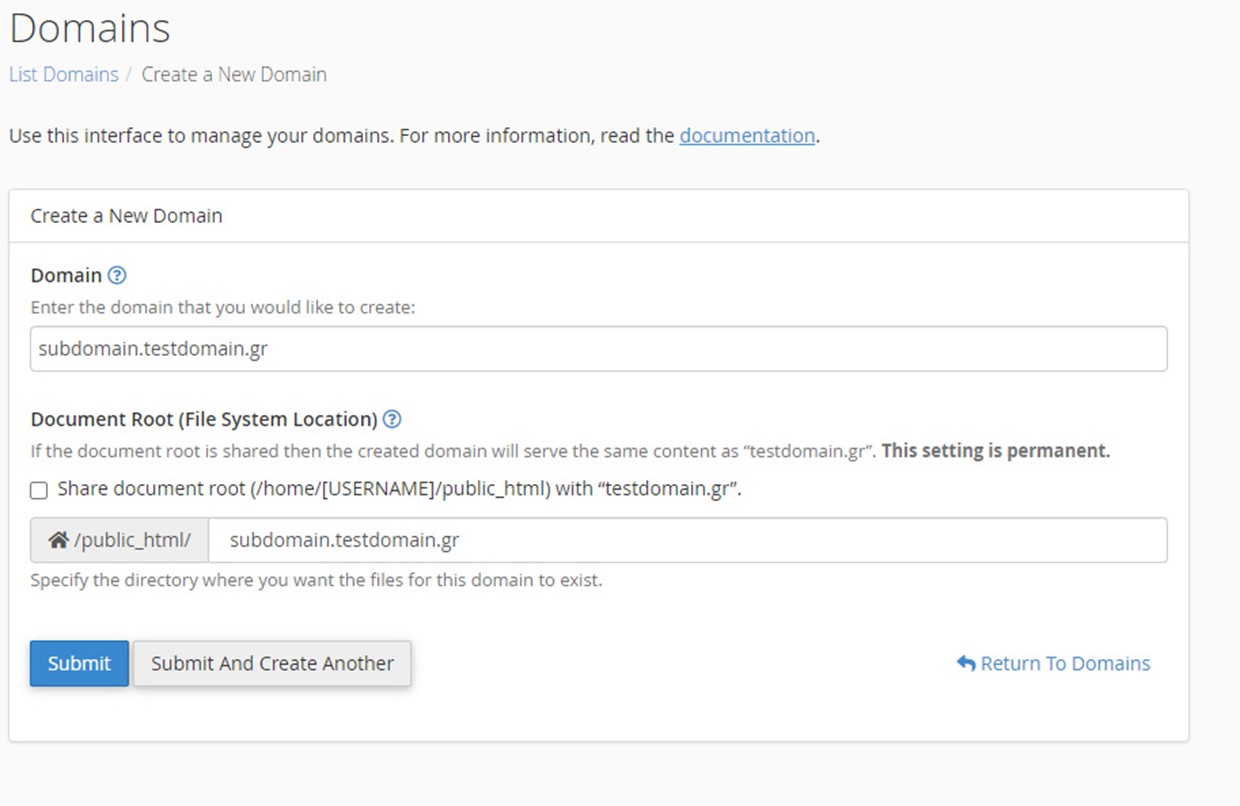This screenshot has height=806, width=1240.
Task: Click the /public_html/ path prefix text
Action: tap(132, 540)
